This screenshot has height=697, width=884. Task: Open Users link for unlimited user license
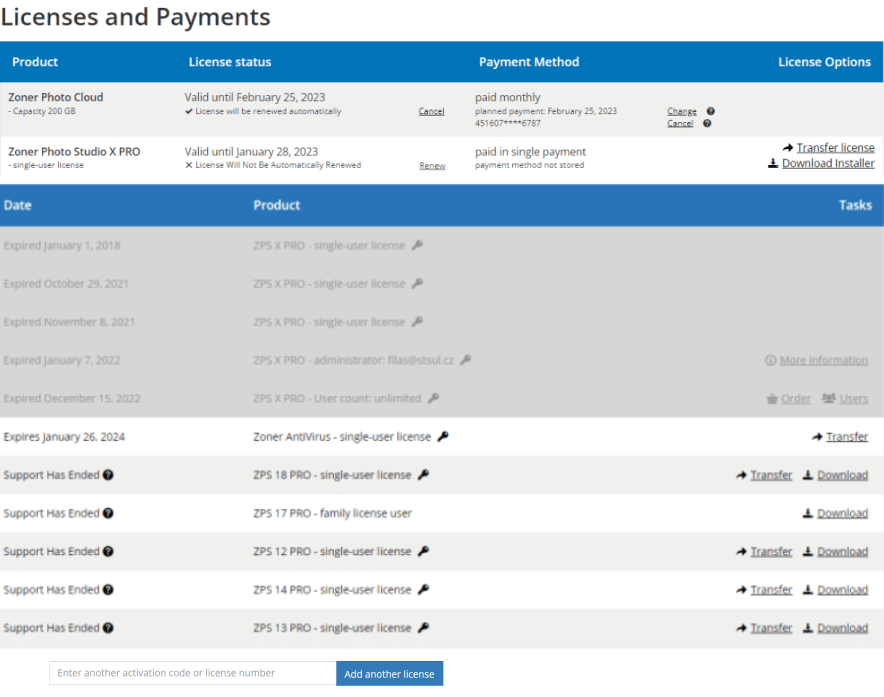[854, 399]
